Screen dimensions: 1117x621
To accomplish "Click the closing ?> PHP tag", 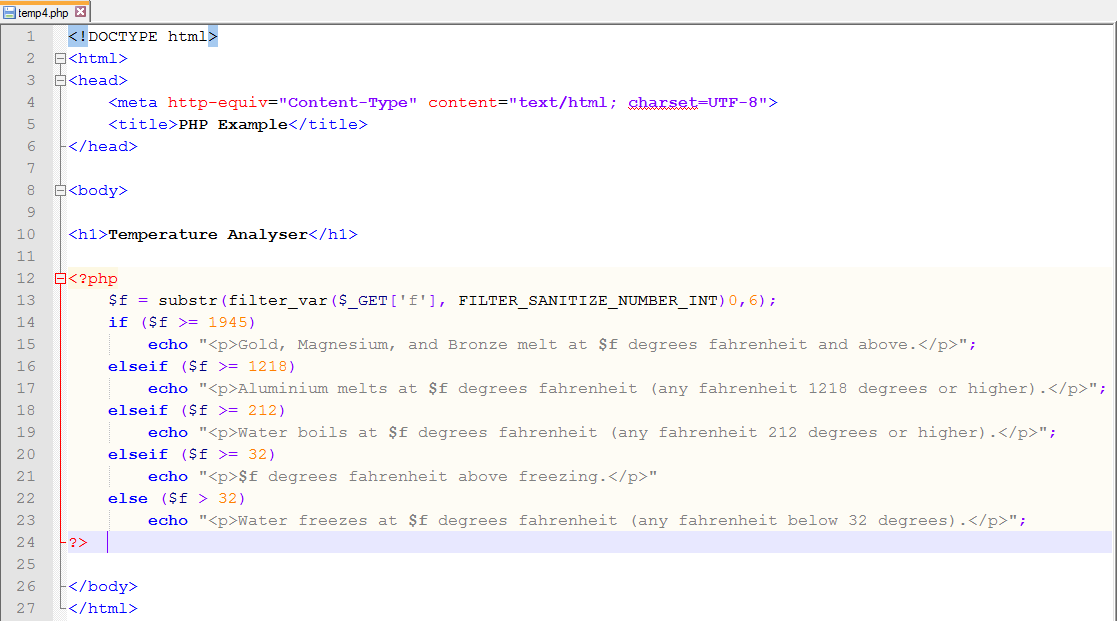I will tap(78, 543).
